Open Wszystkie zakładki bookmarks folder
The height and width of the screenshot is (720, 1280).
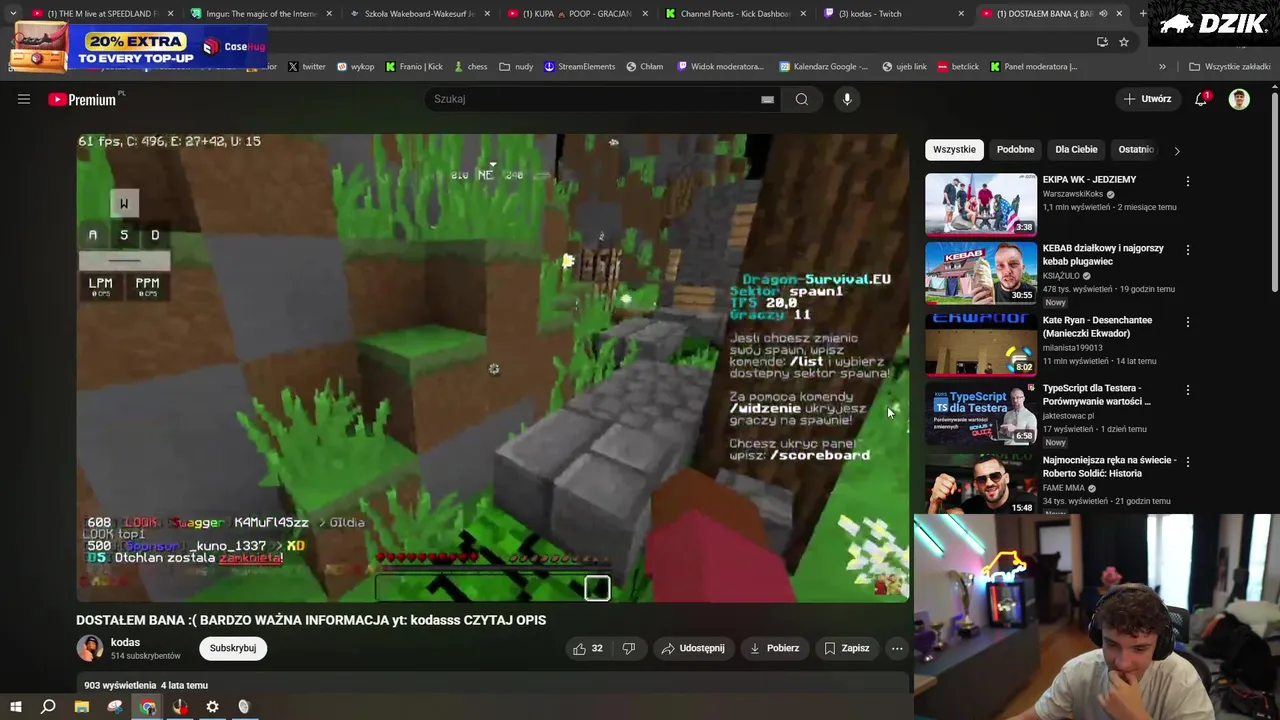(x=1230, y=67)
